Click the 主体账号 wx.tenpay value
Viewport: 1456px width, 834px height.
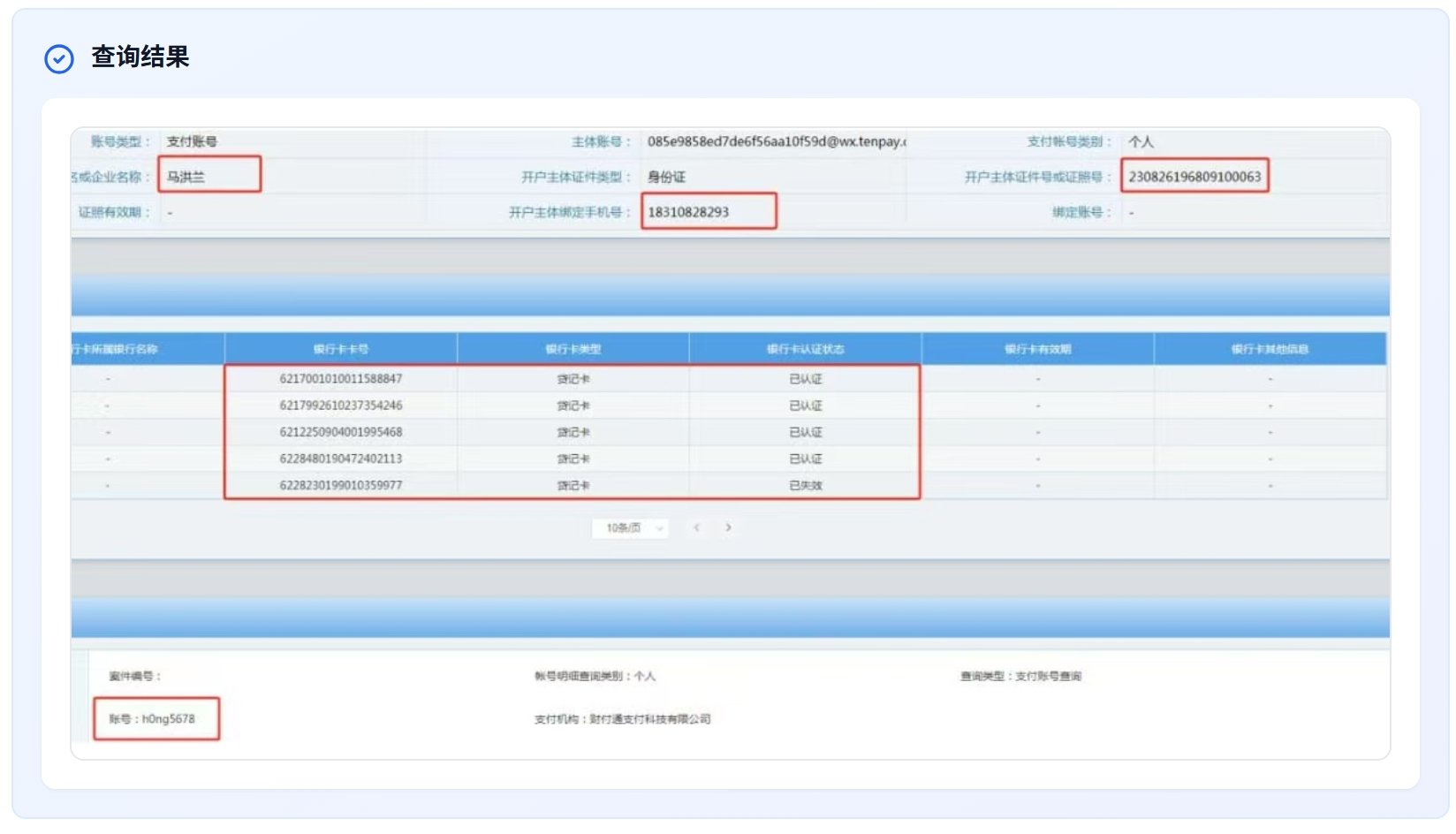[x=776, y=141]
